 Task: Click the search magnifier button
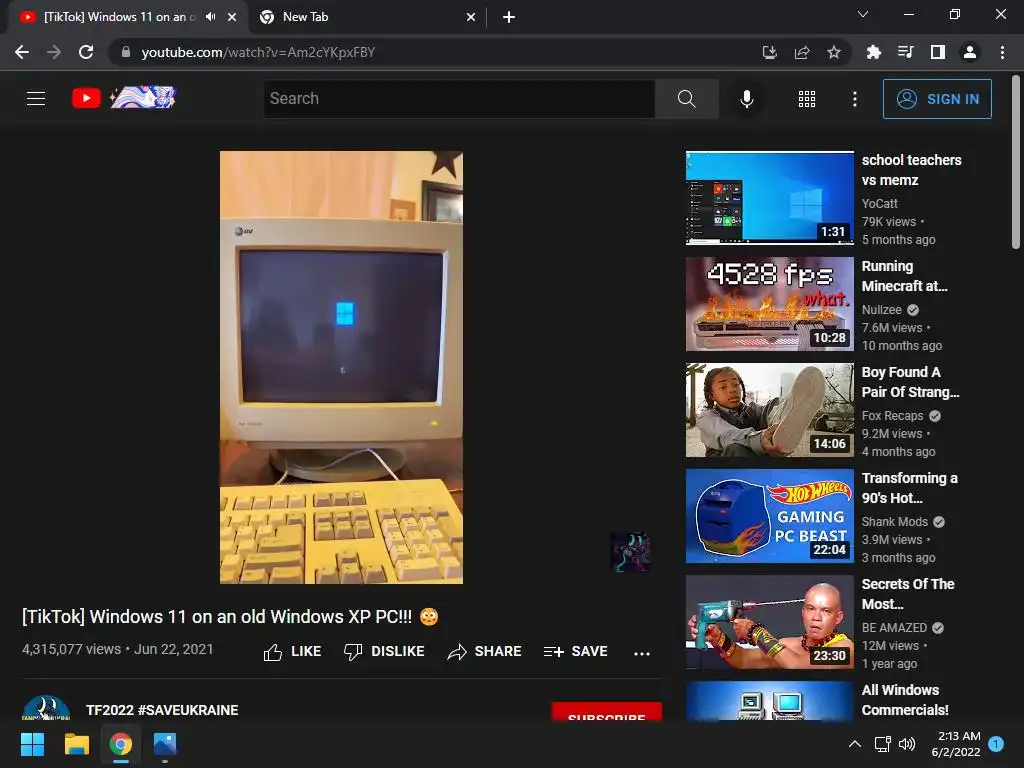(686, 99)
